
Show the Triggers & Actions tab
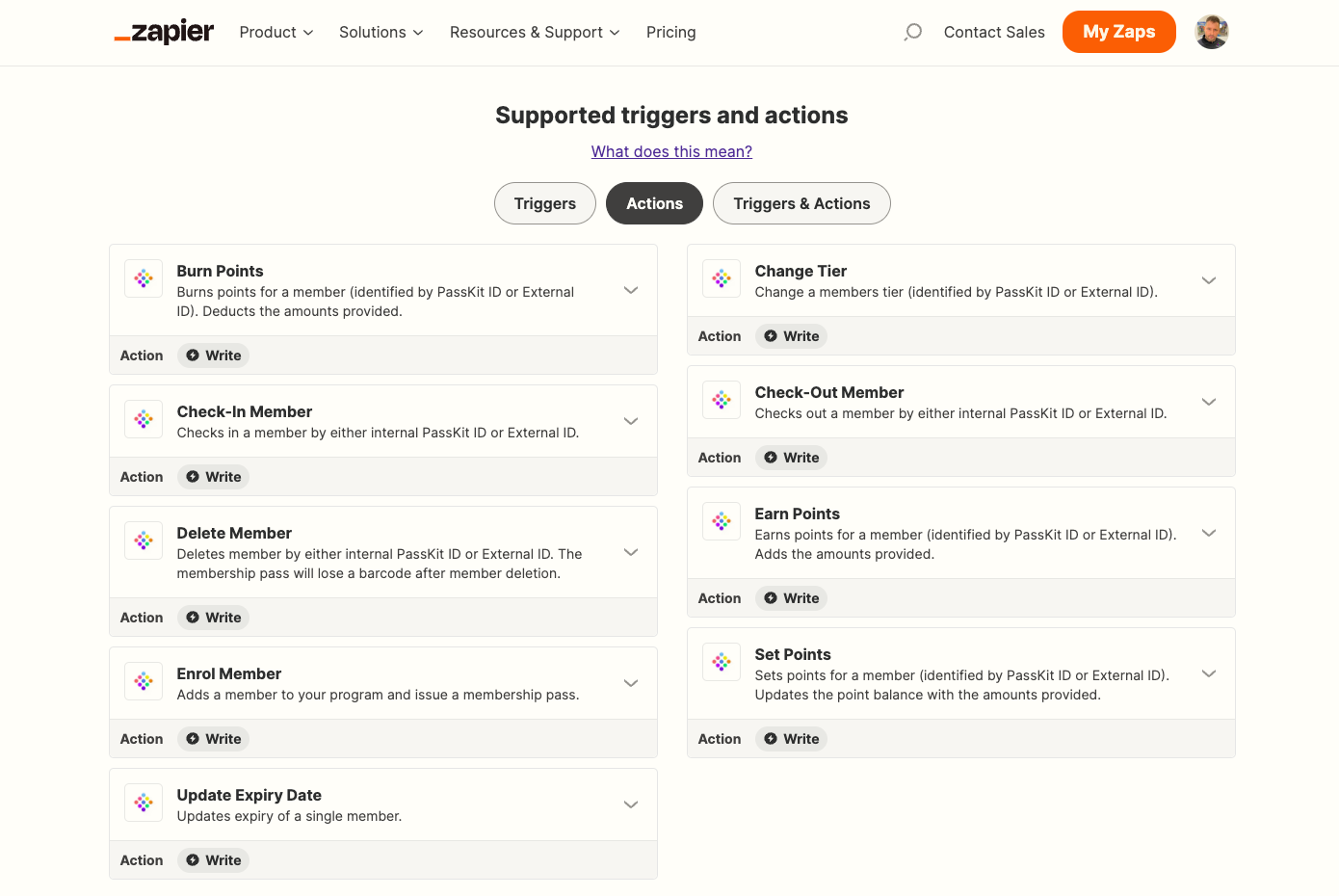(x=801, y=203)
